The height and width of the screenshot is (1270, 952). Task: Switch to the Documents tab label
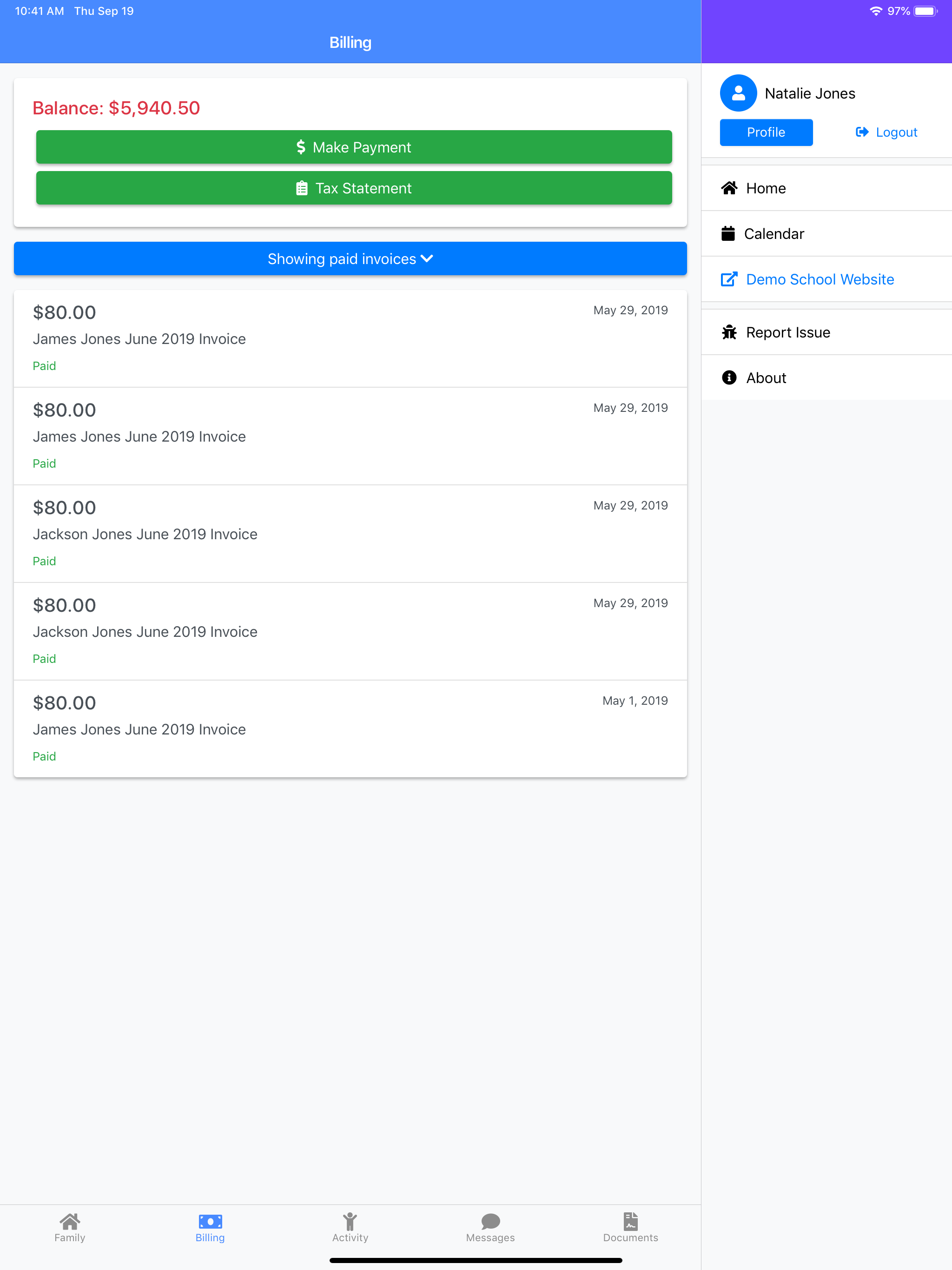point(630,1237)
